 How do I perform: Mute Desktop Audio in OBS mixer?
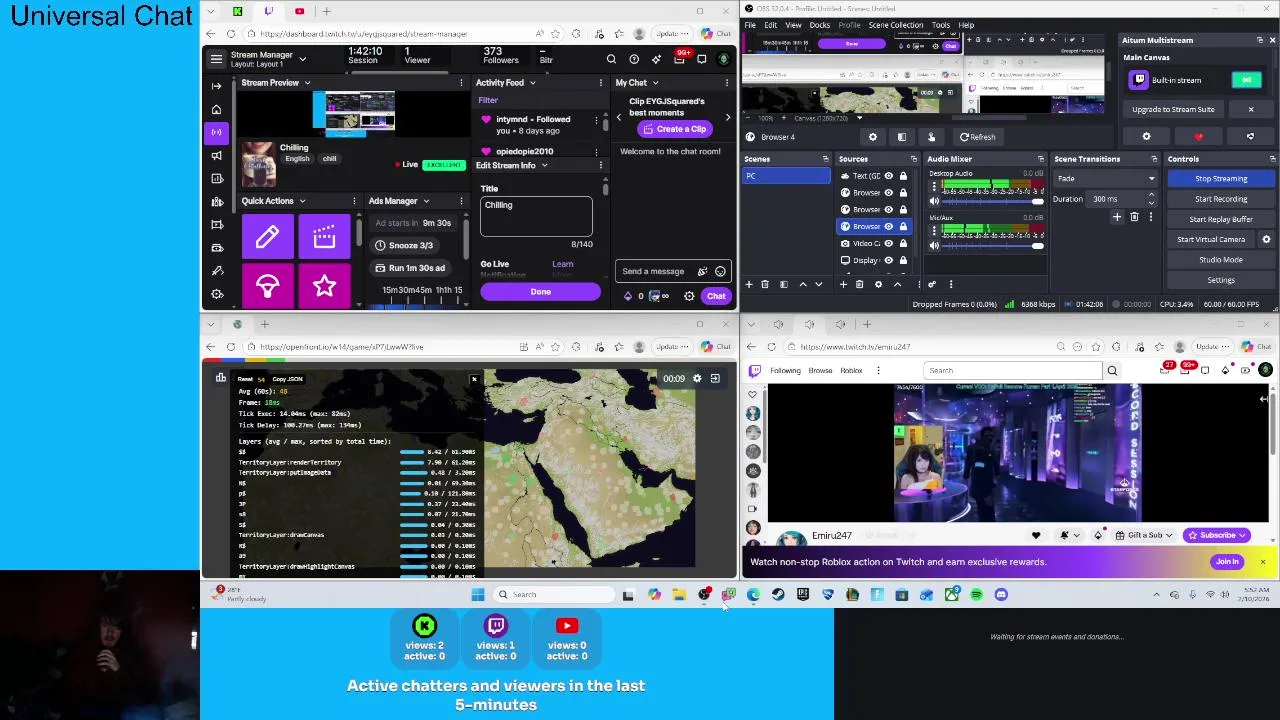coord(934,201)
